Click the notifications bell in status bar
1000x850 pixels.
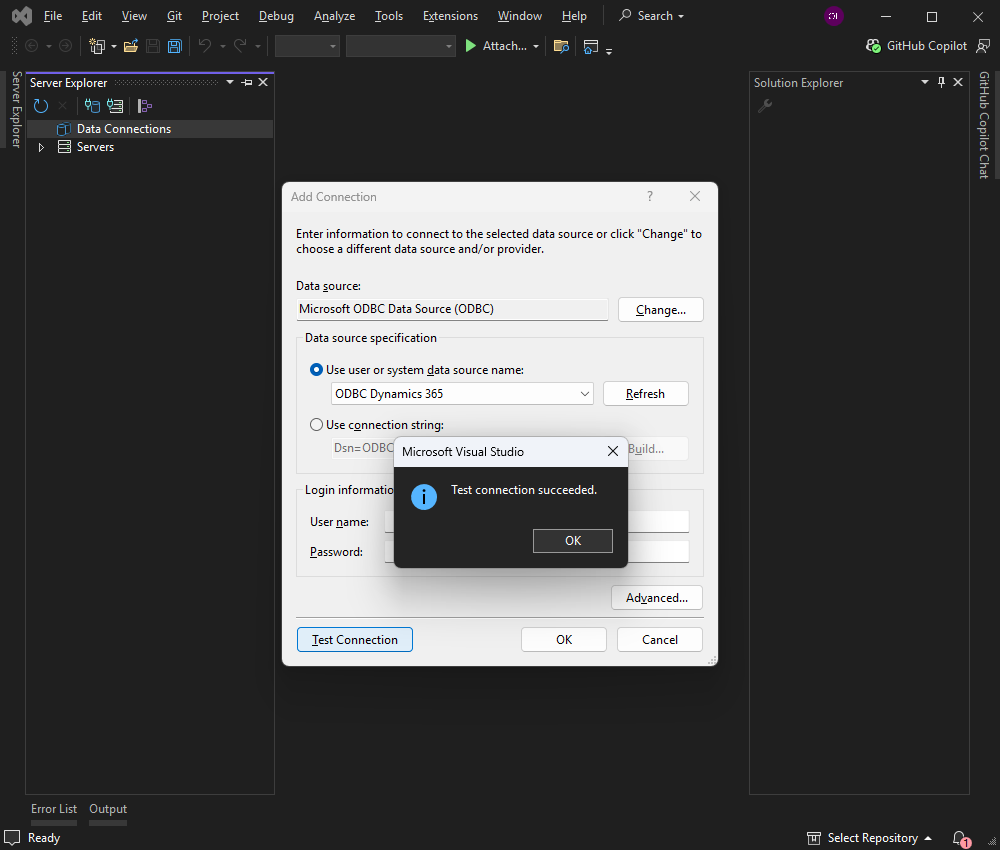[x=959, y=838]
